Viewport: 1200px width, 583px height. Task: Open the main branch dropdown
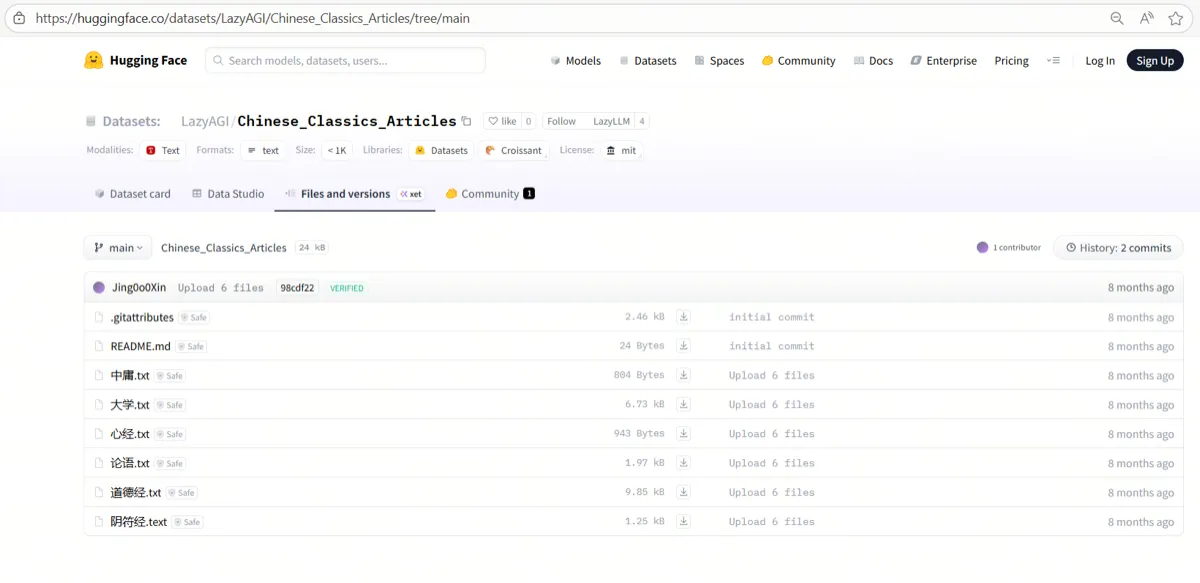click(x=118, y=247)
